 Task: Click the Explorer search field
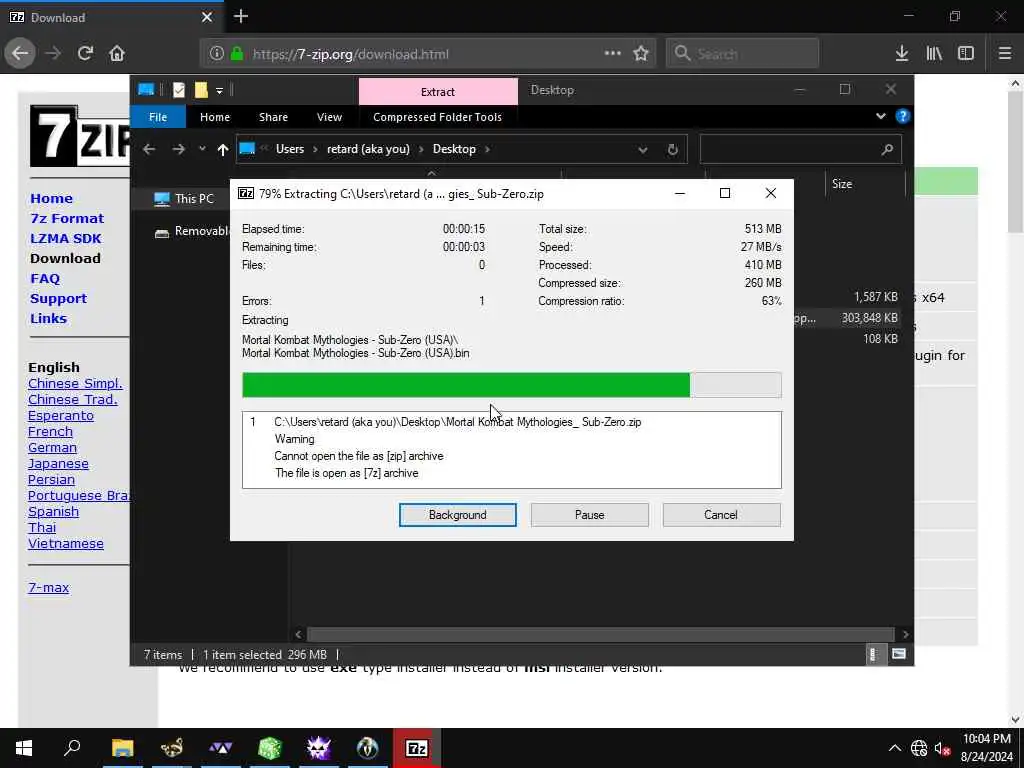[x=801, y=150]
